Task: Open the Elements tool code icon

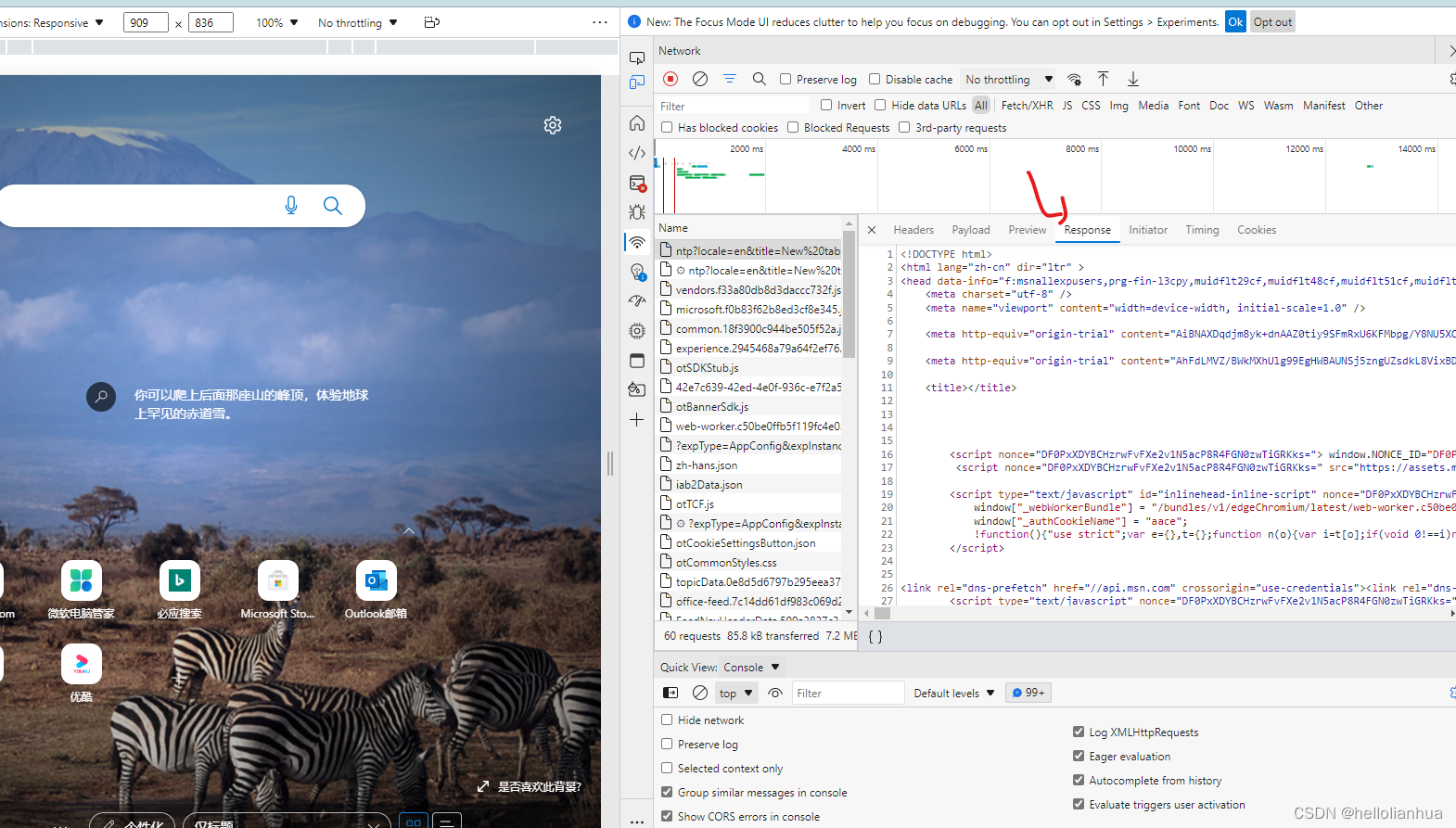Action: pyautogui.click(x=637, y=153)
